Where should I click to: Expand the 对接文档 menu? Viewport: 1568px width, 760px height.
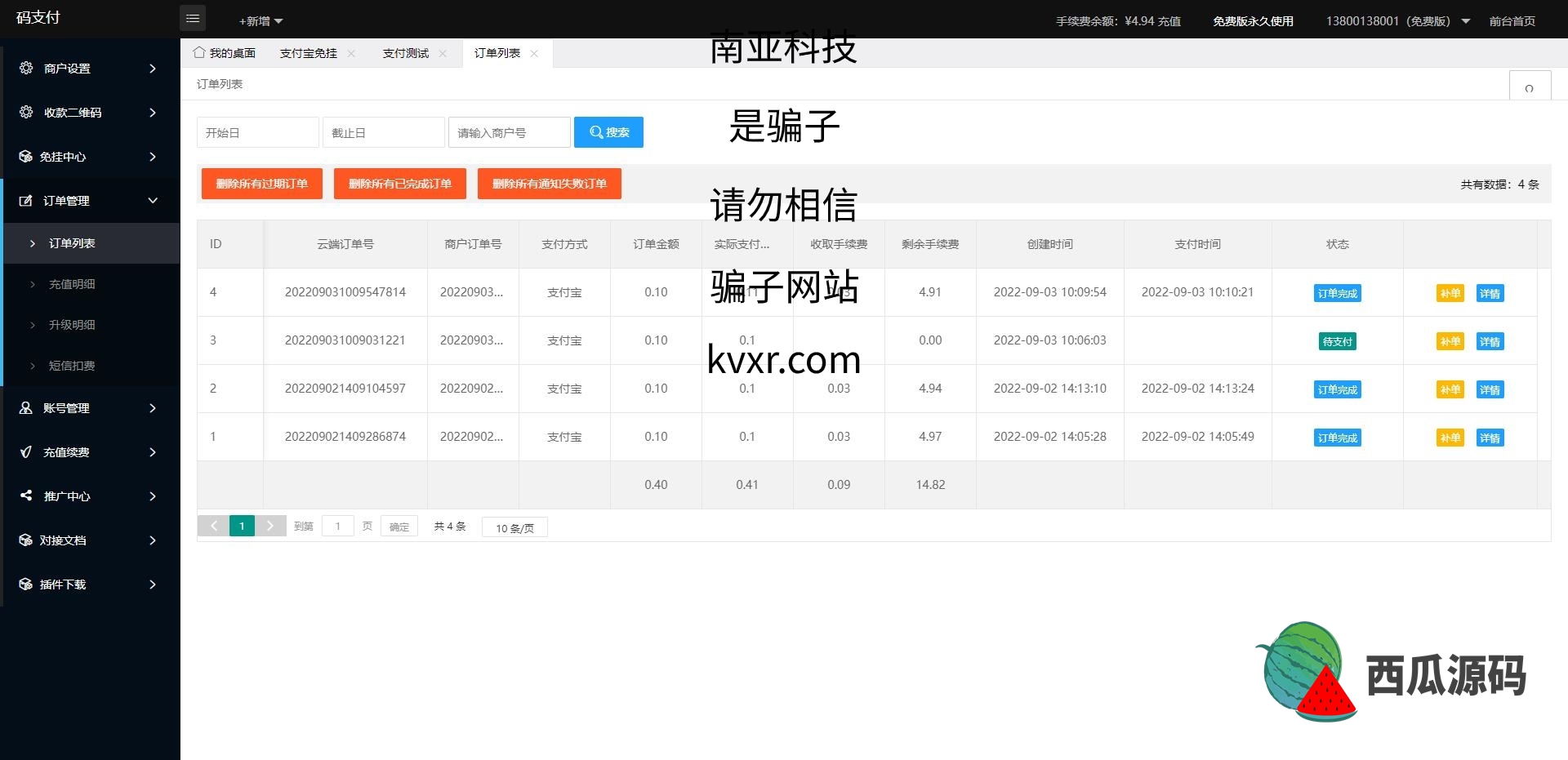153,540
